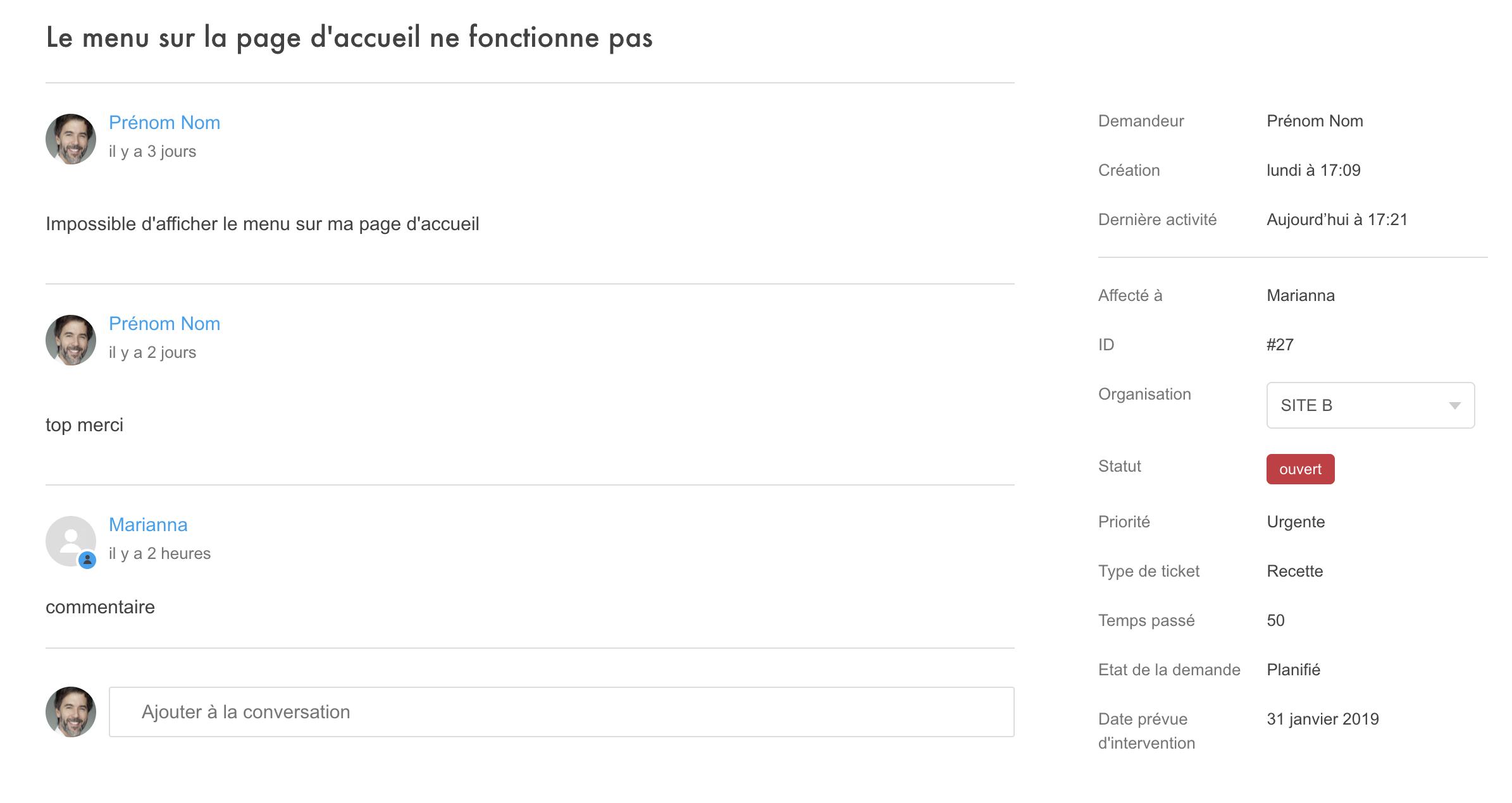Expand the Statut selector to change status
The image size is (1512, 803).
[x=1300, y=469]
